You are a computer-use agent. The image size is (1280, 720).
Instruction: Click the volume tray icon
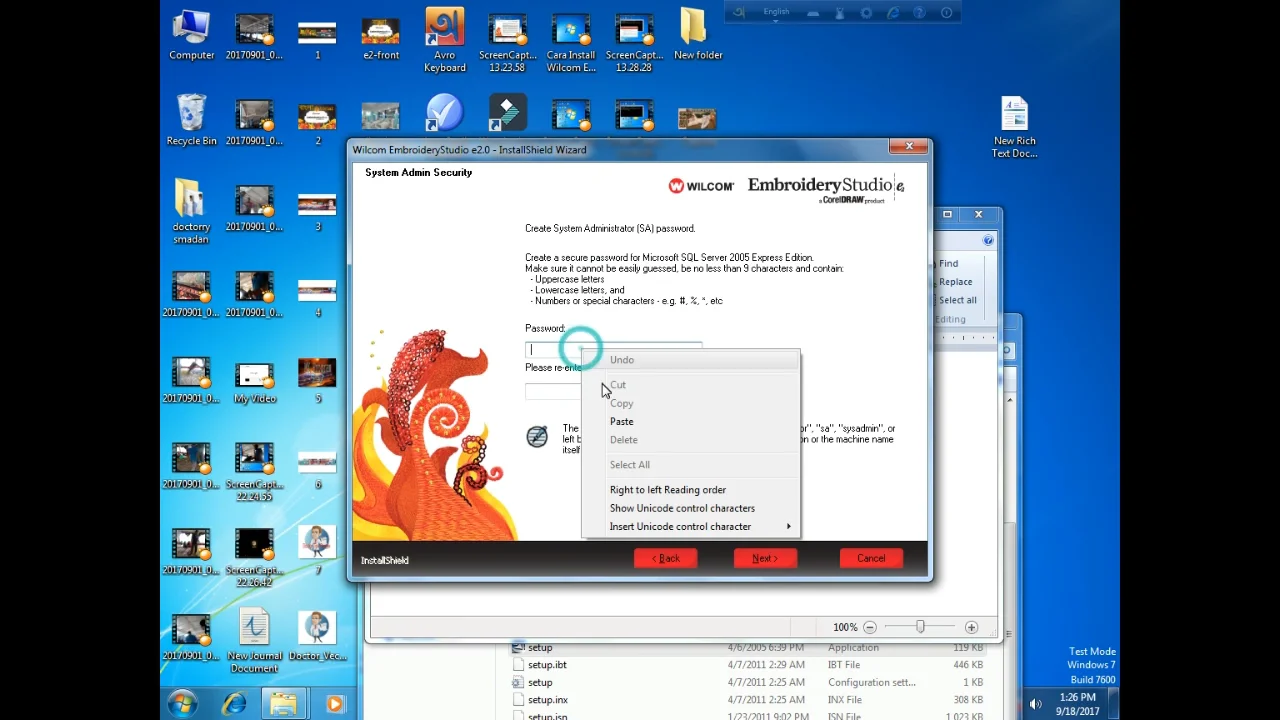[x=1035, y=704]
